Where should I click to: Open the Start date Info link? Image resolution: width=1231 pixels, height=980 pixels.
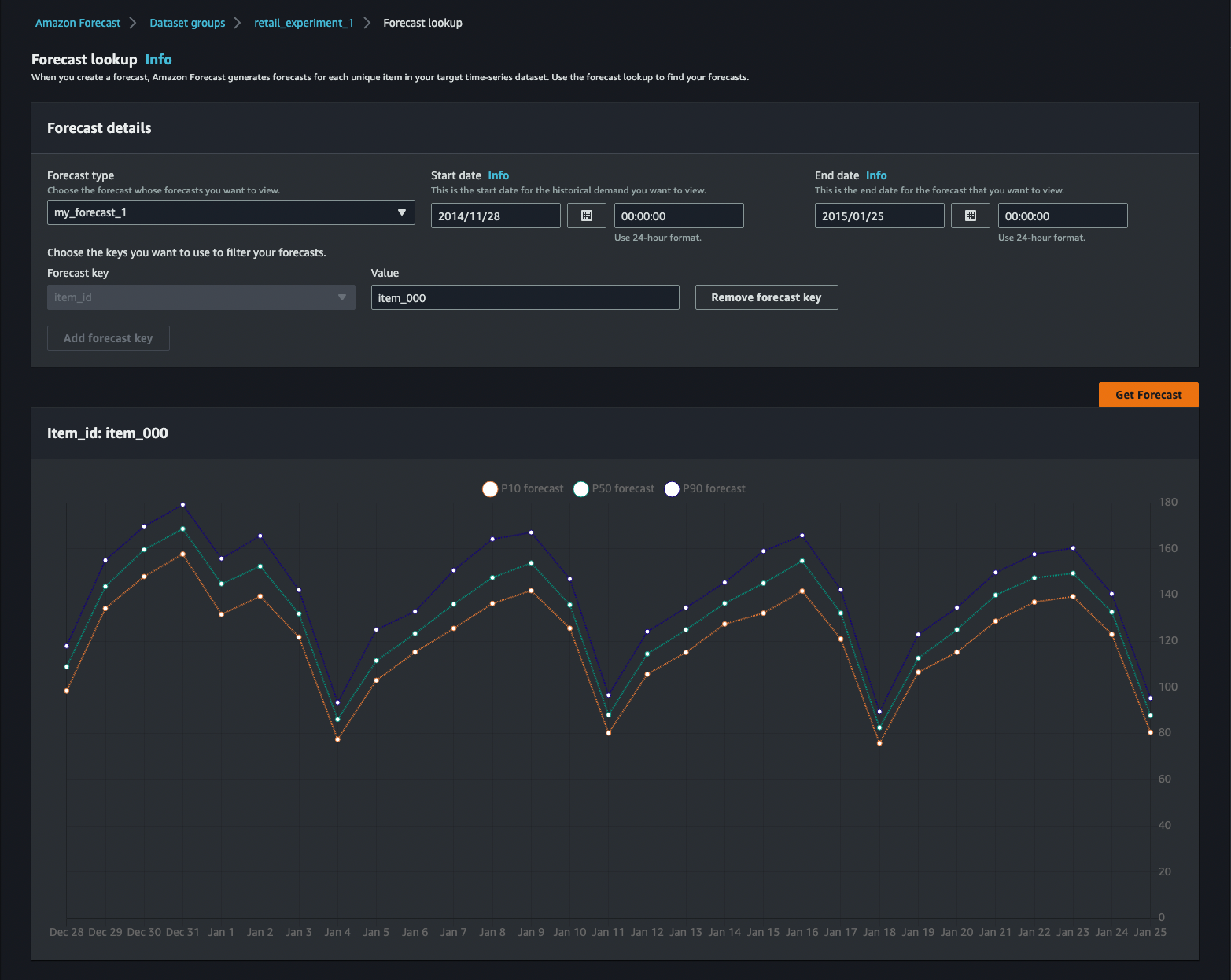coord(498,175)
